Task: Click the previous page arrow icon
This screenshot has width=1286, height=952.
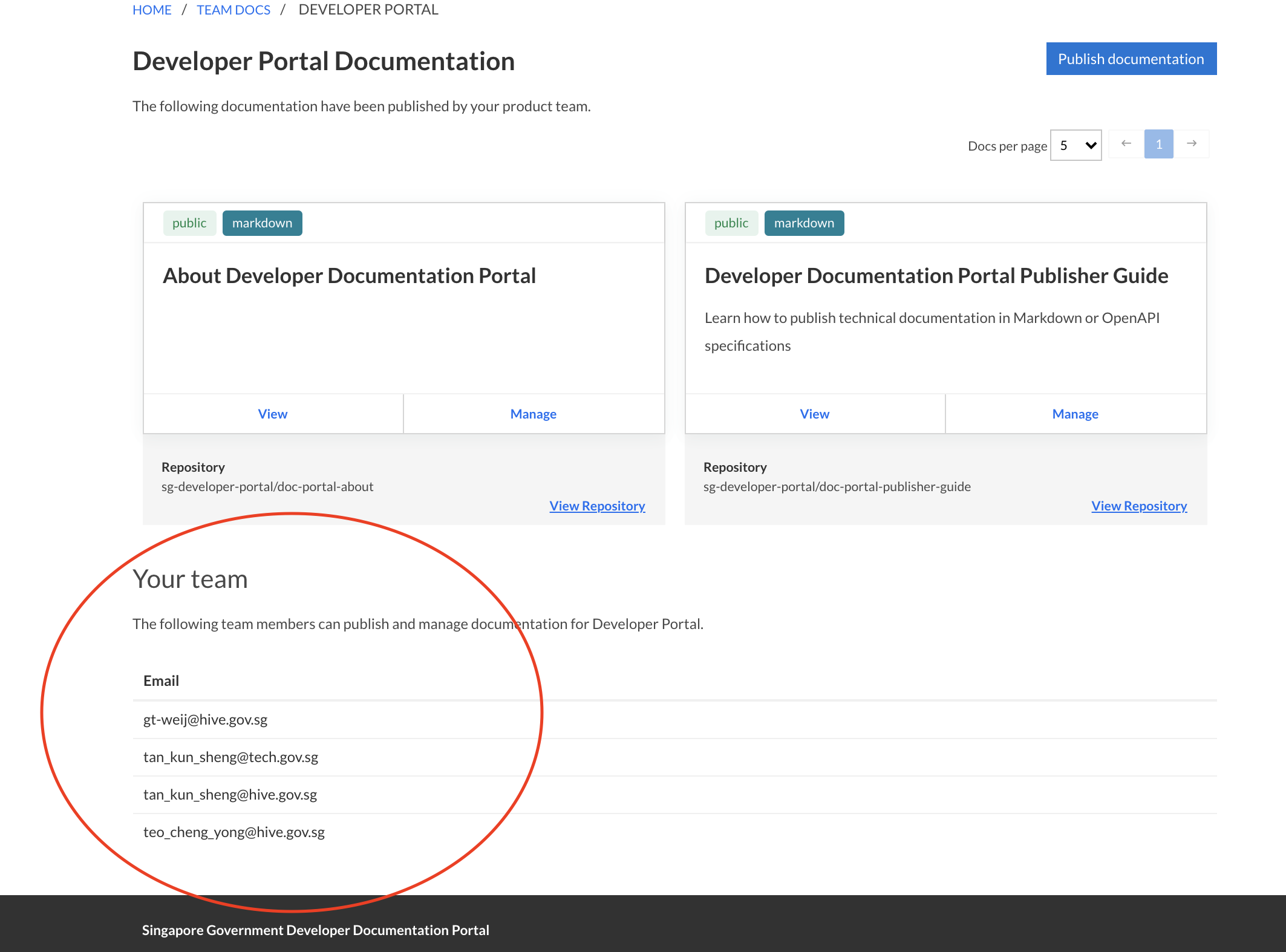Action: 1125,143
